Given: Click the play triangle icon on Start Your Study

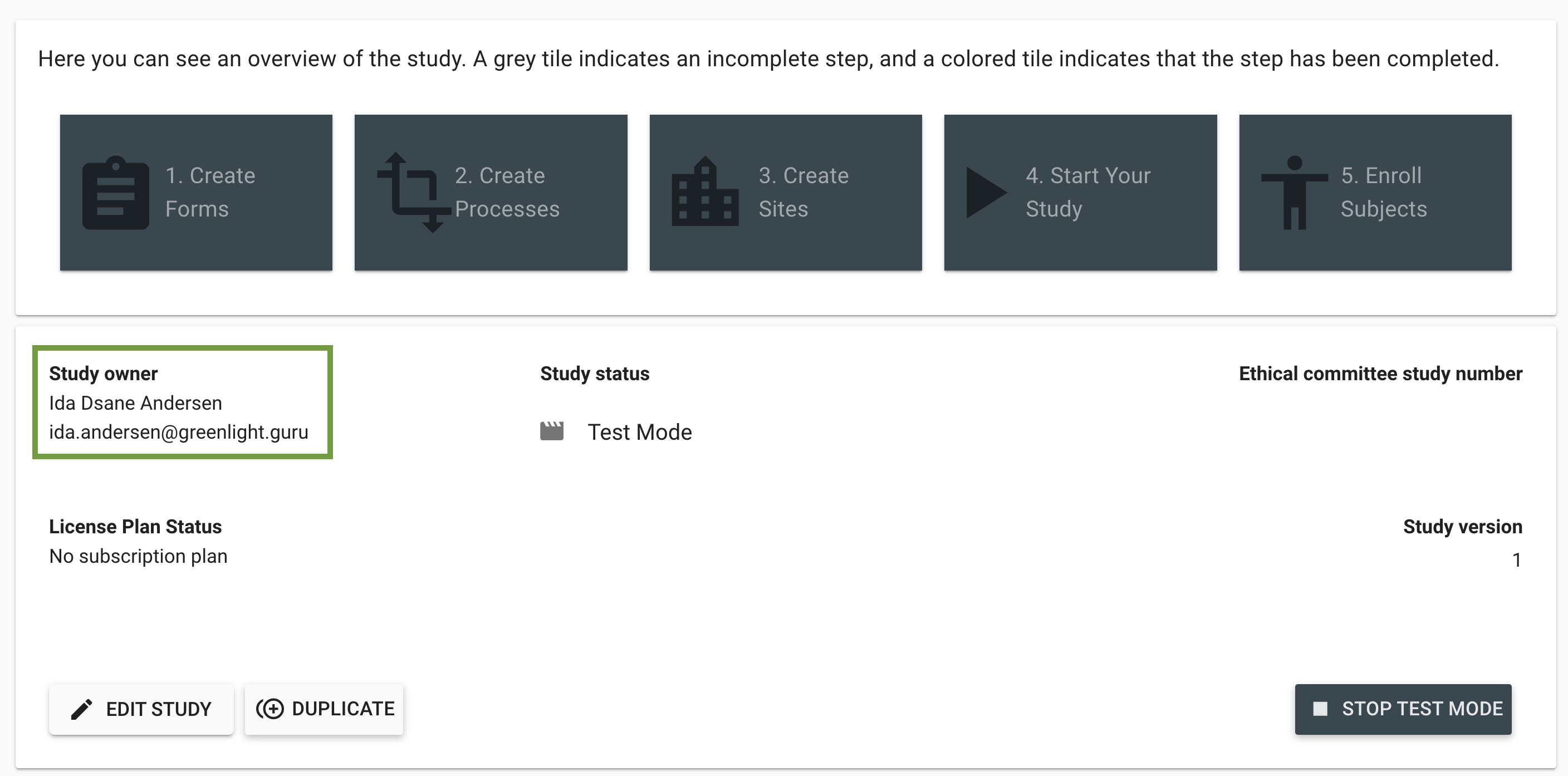Looking at the screenshot, I should point(986,192).
